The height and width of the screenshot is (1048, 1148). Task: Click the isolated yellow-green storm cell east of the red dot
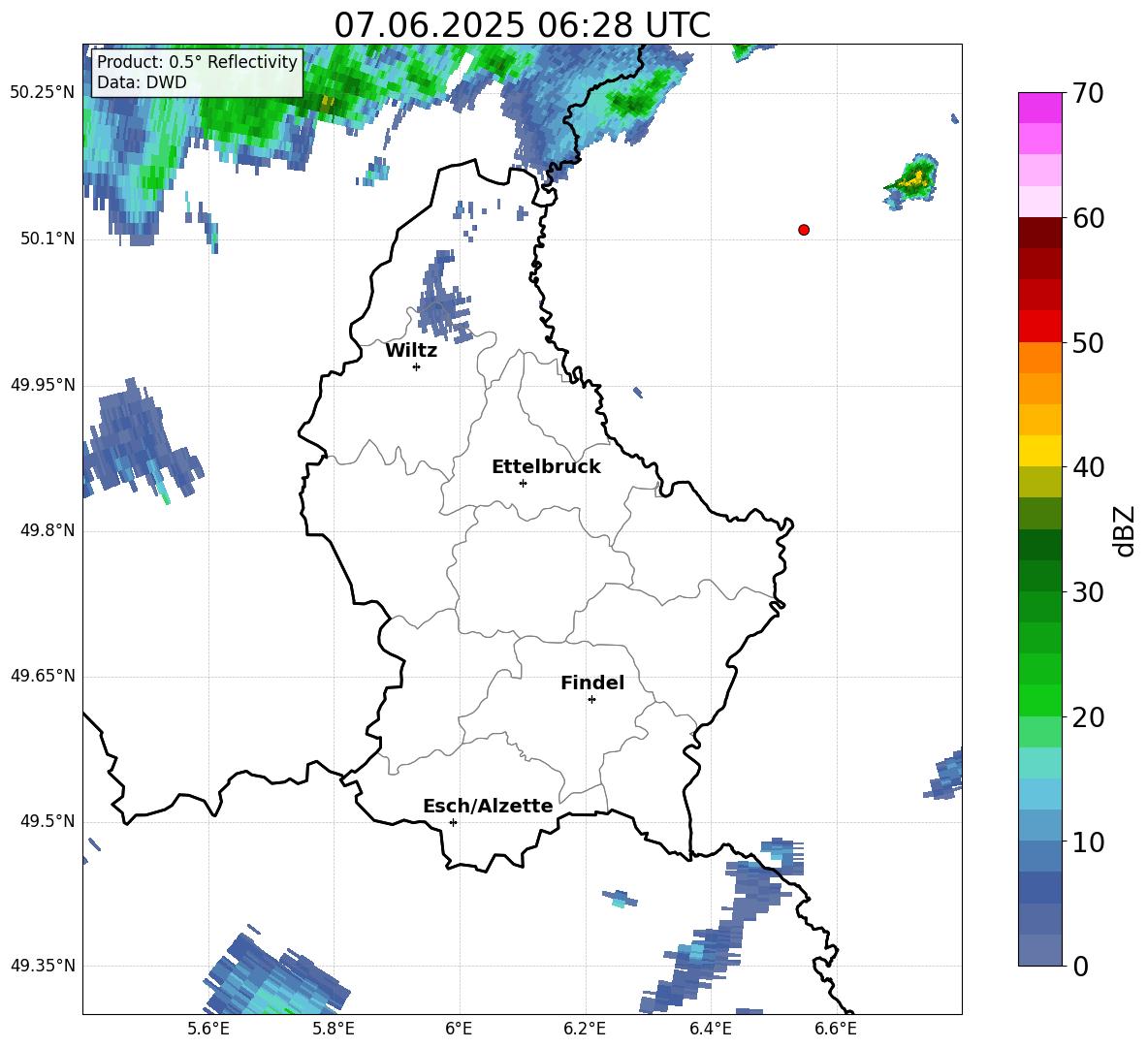click(912, 180)
